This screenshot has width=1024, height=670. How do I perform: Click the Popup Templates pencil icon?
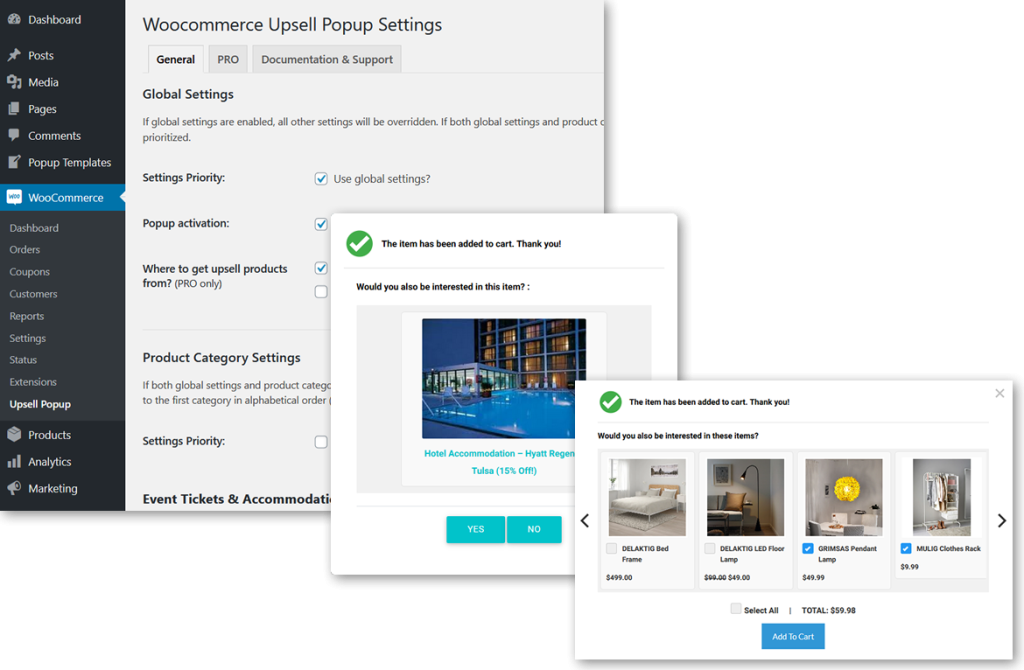point(14,162)
